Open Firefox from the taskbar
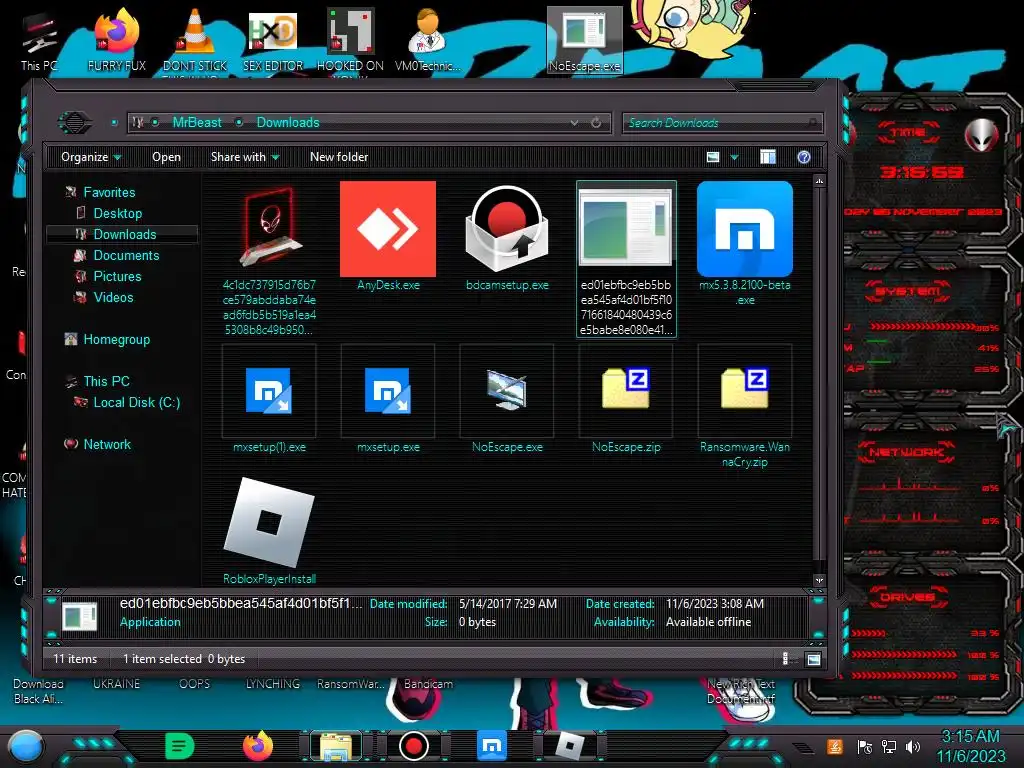1024x768 pixels. point(258,746)
